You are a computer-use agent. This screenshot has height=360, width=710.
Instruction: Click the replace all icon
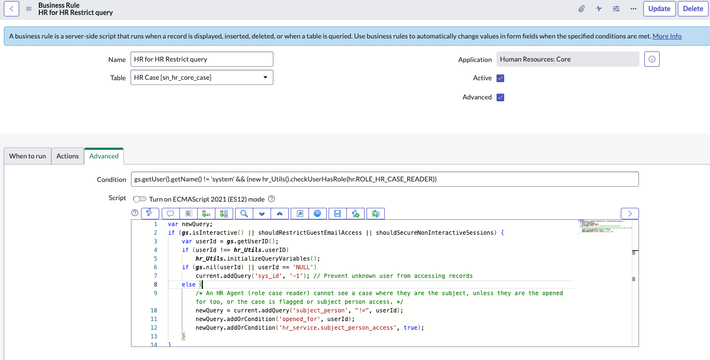tap(223, 213)
